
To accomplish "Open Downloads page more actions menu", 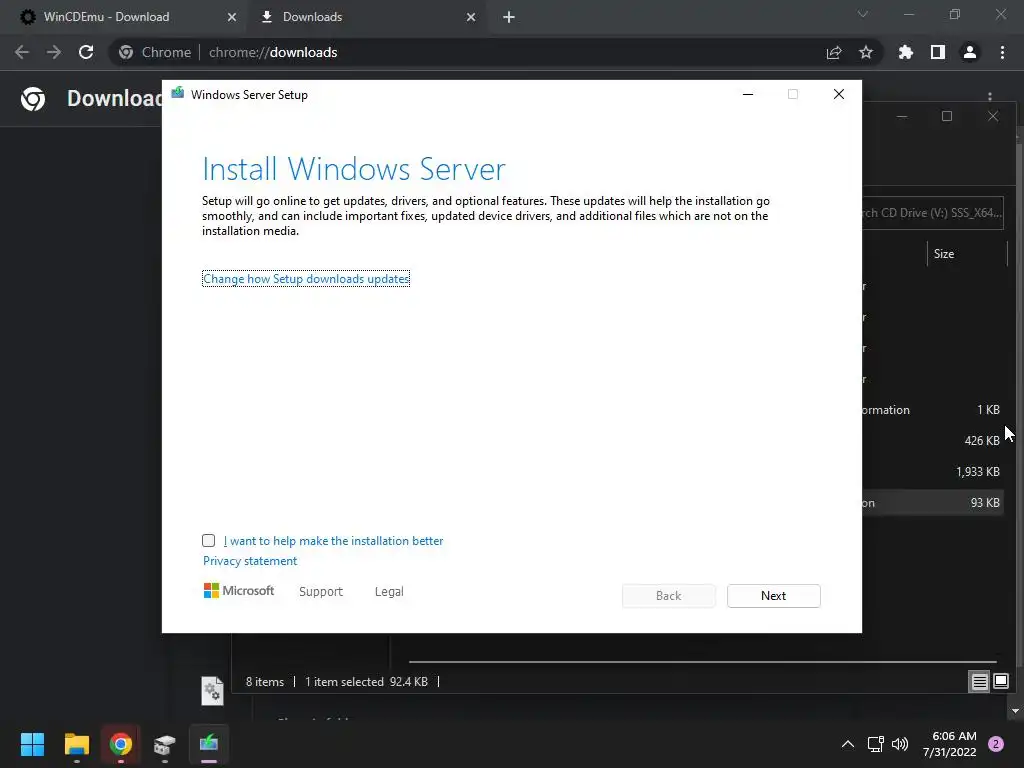I will [990, 97].
